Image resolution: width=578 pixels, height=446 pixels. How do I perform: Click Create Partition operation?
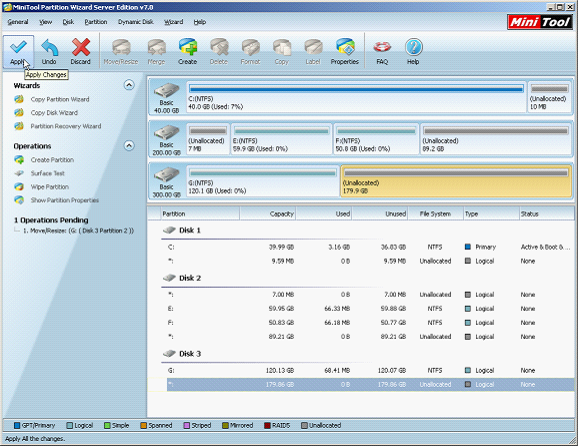[52, 160]
